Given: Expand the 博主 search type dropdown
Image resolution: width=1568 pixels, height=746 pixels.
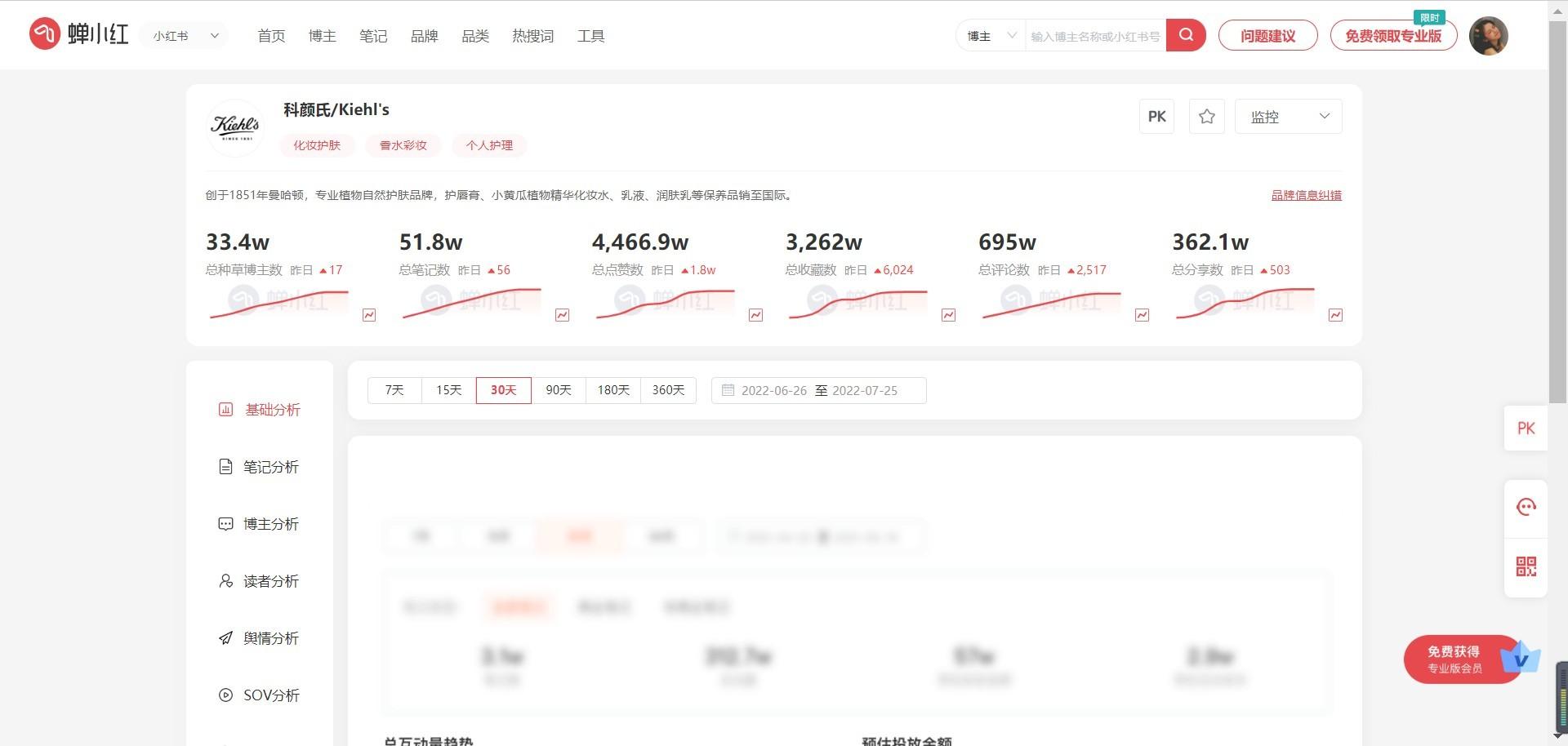Looking at the screenshot, I should [x=991, y=36].
